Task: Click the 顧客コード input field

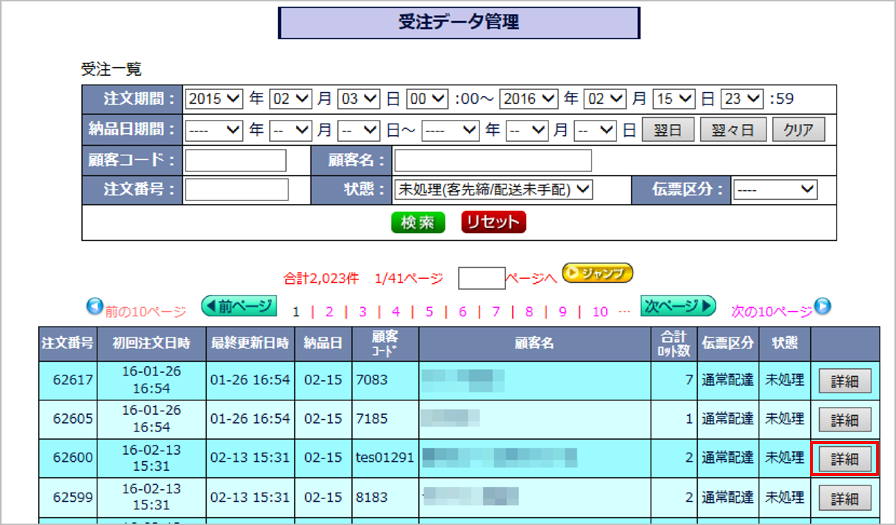Action: [235, 160]
